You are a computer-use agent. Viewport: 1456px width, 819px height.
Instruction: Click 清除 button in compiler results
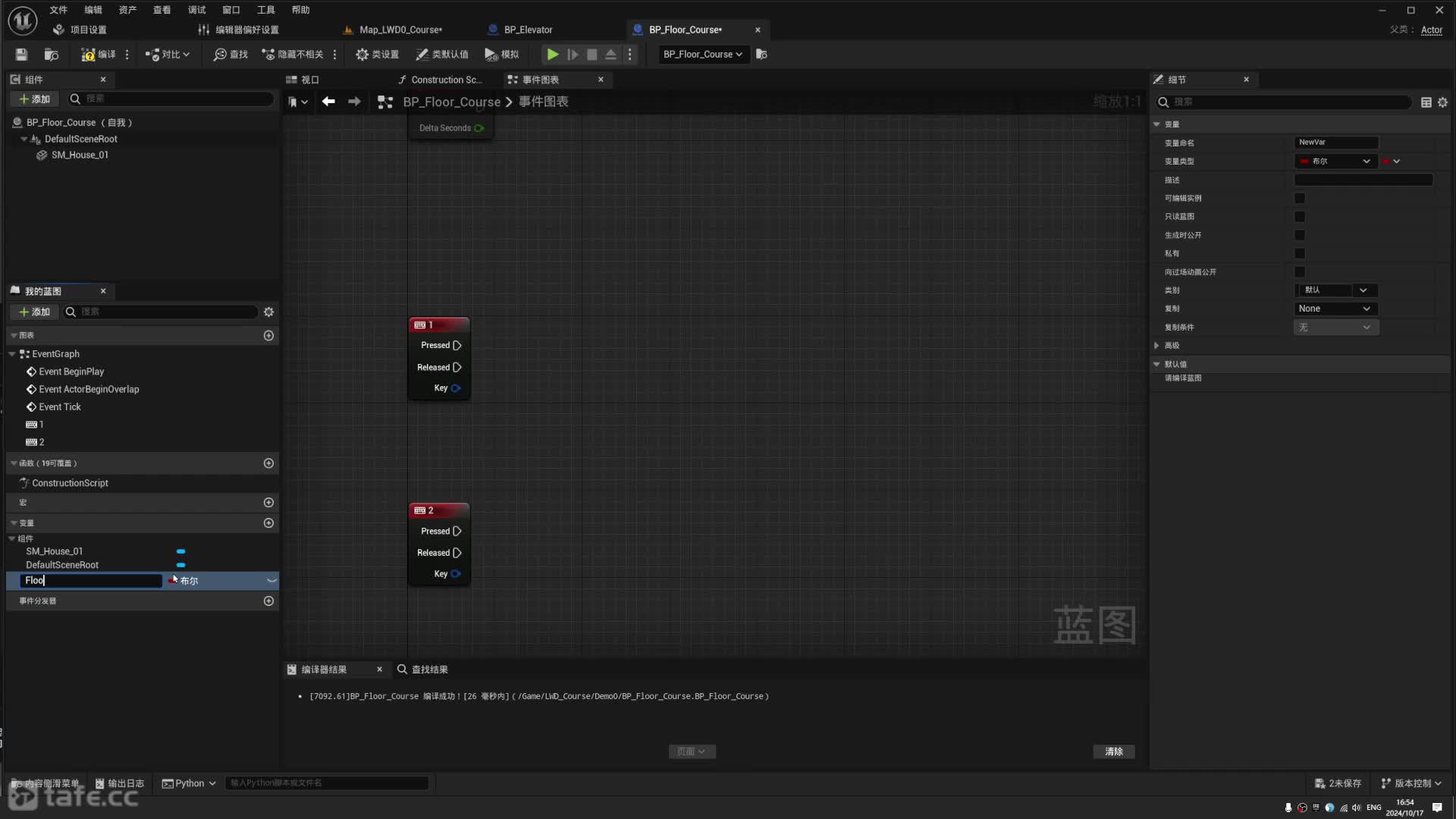tap(1113, 751)
